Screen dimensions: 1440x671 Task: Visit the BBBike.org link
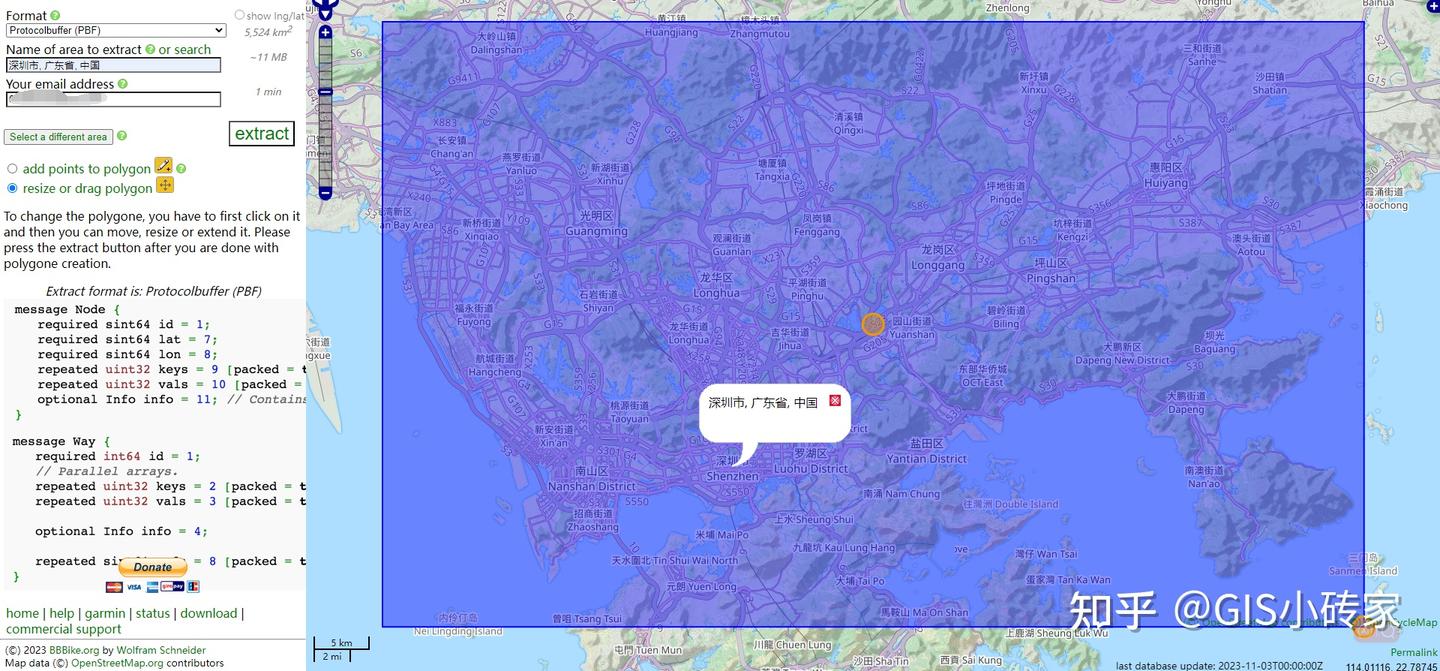pos(75,650)
